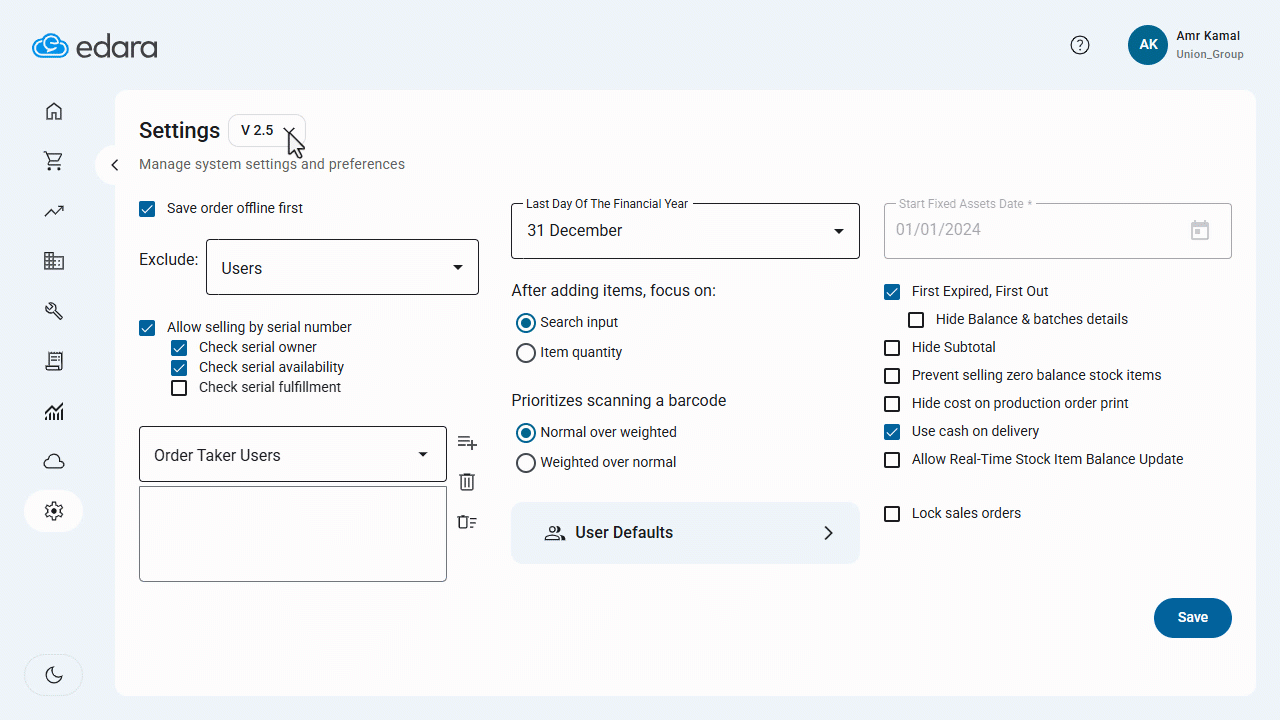This screenshot has width=1280, height=720.
Task: Click the Start Fixed Assets Date field
Action: pos(1058,231)
